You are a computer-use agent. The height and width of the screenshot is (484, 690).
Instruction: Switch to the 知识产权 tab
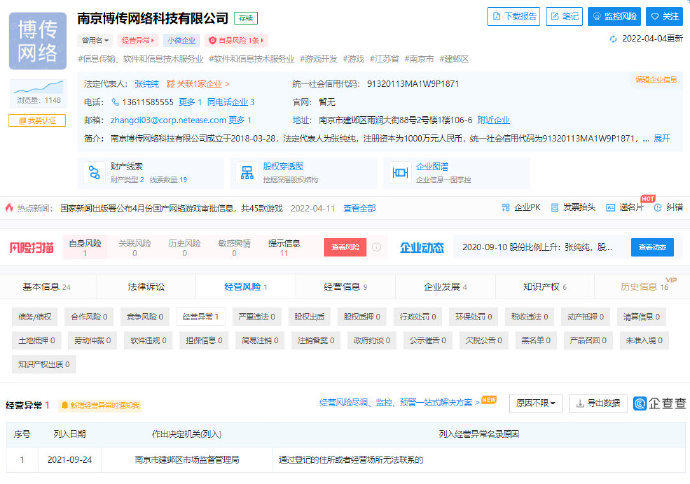point(545,287)
